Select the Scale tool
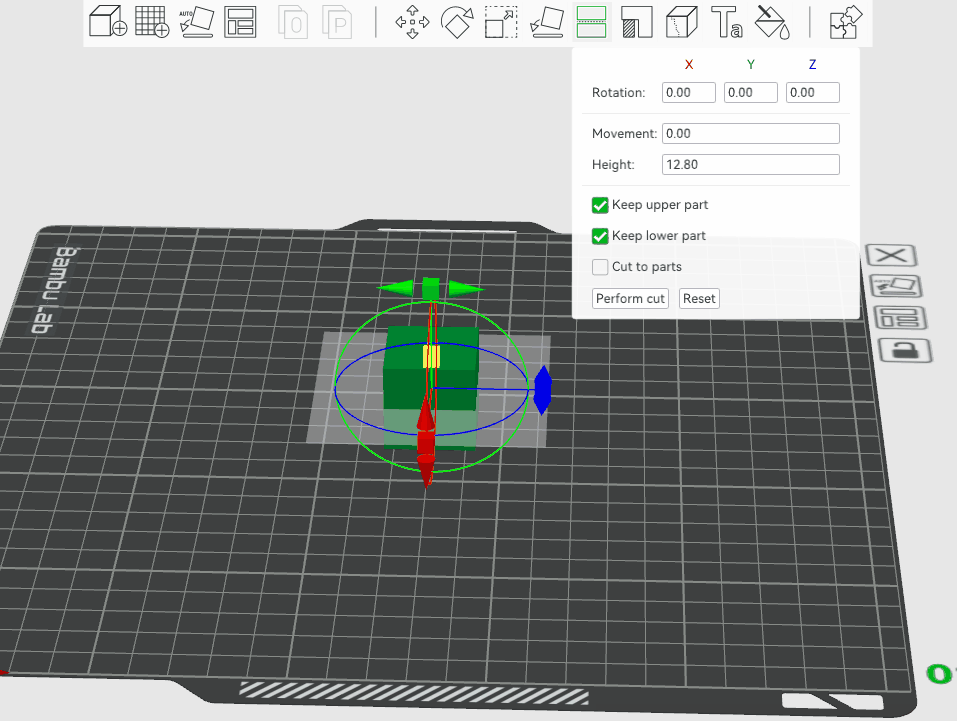 [x=501, y=22]
